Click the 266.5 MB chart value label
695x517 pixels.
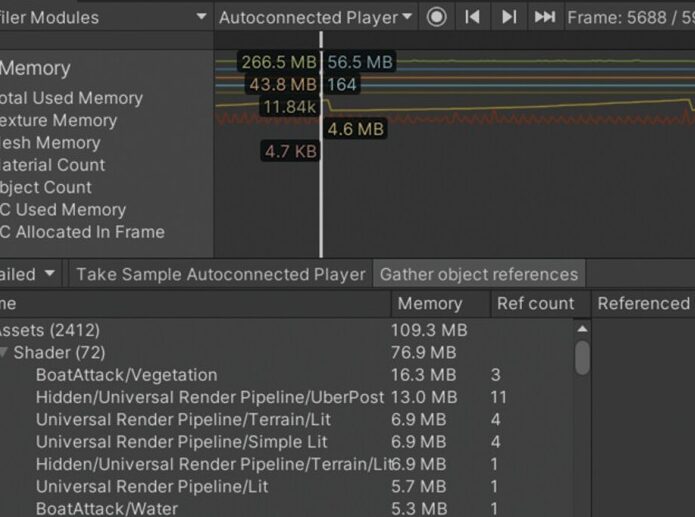278,62
